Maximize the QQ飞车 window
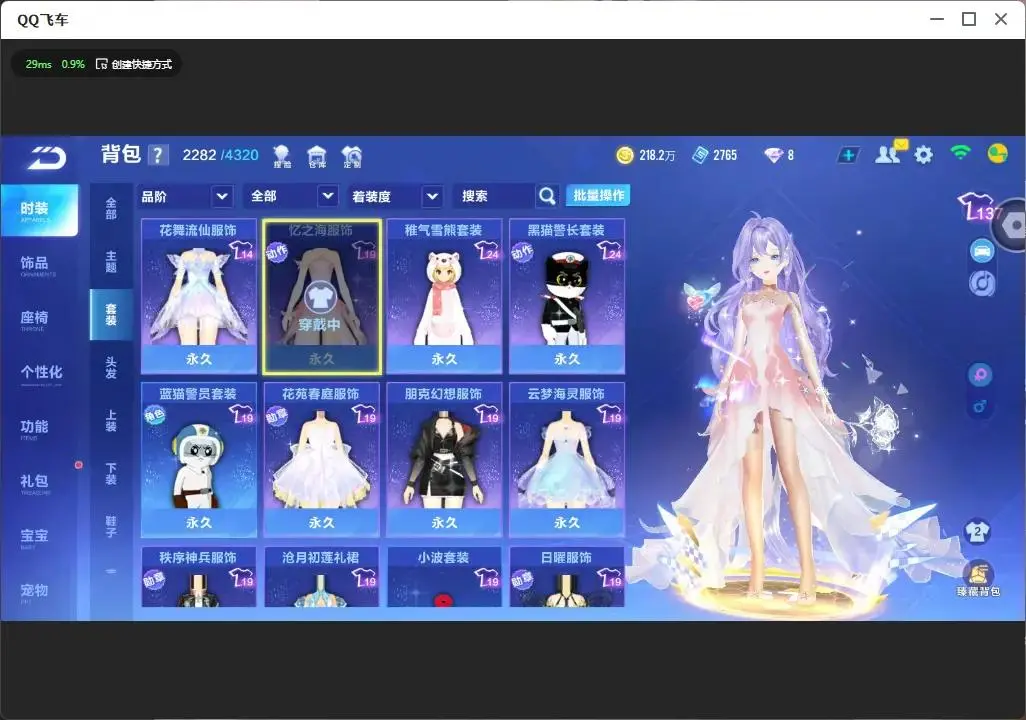The height and width of the screenshot is (720, 1026). tap(969, 19)
